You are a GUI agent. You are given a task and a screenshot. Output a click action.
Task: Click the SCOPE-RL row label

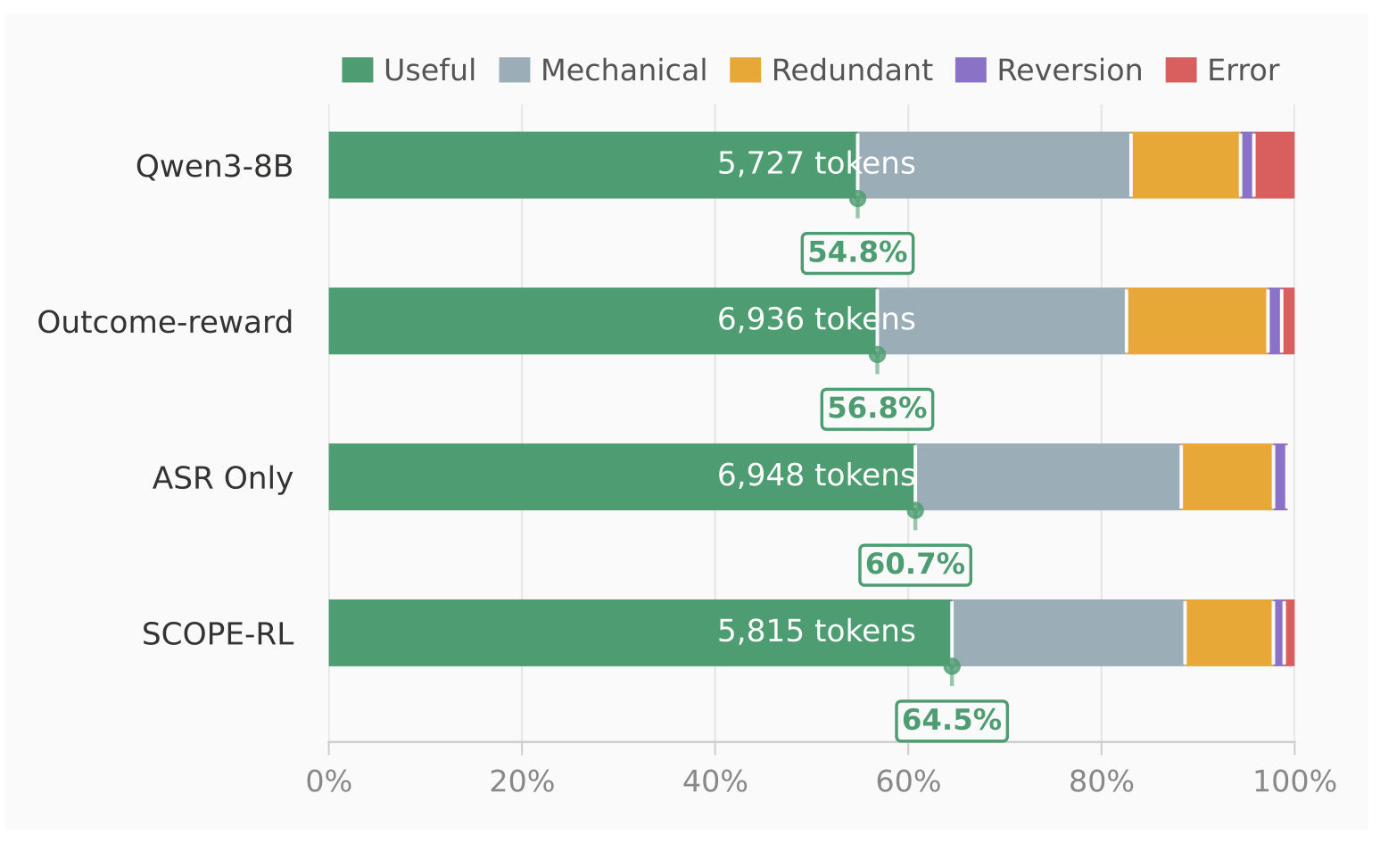point(218,634)
